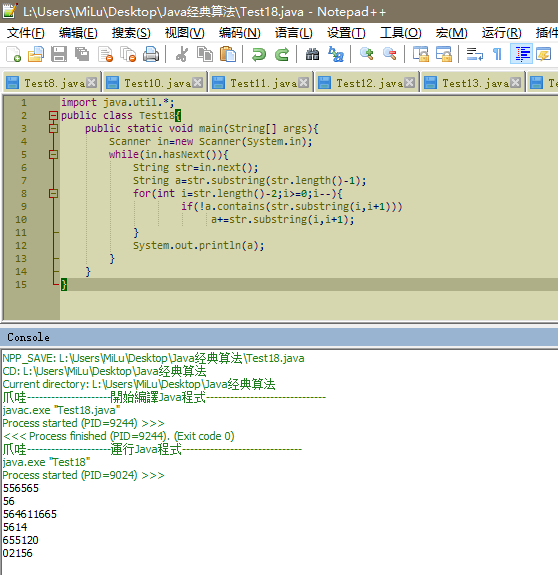Viewport: 558px width, 575px height.
Task: Open the 运行(R) menu
Action: click(x=501, y=33)
